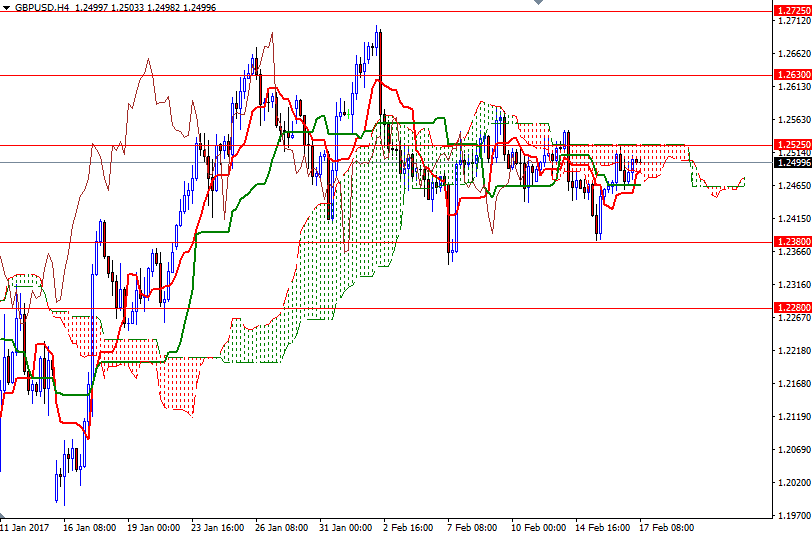Click the 1.24150 price scale value
Viewport: 812px width, 534px height.
(794, 219)
